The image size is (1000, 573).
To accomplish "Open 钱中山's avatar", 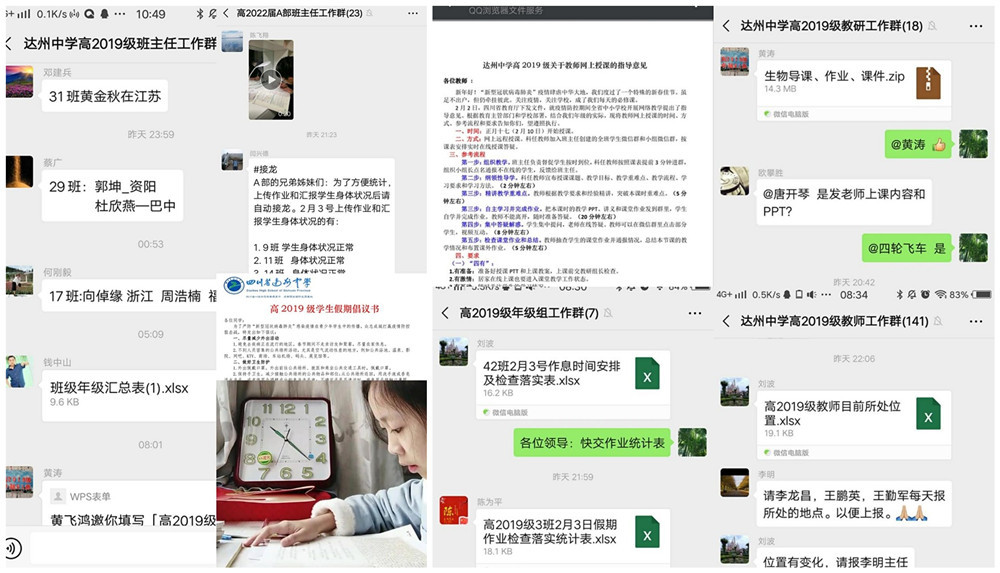I will click(x=20, y=371).
